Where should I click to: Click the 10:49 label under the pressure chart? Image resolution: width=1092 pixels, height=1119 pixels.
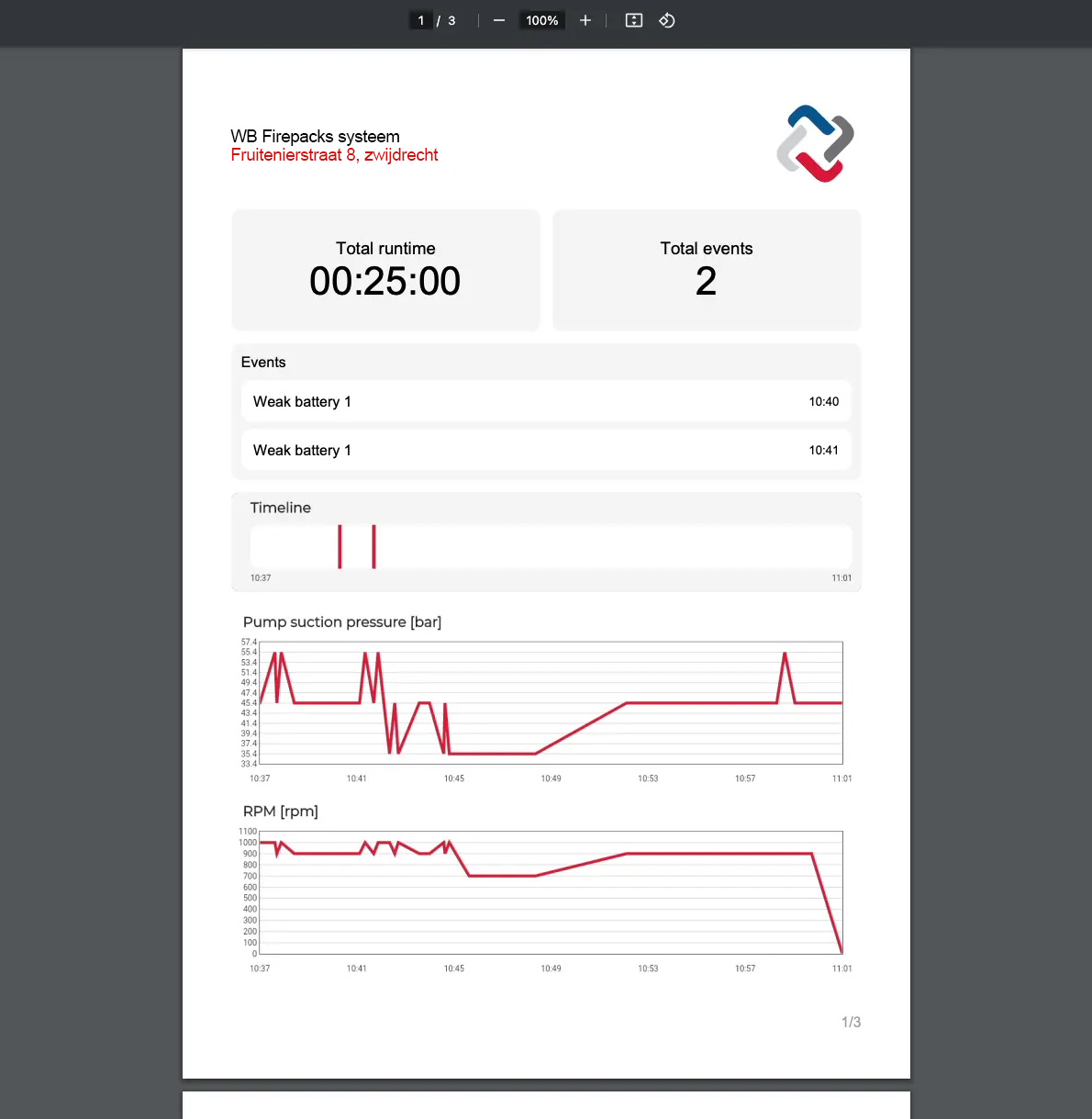(551, 778)
